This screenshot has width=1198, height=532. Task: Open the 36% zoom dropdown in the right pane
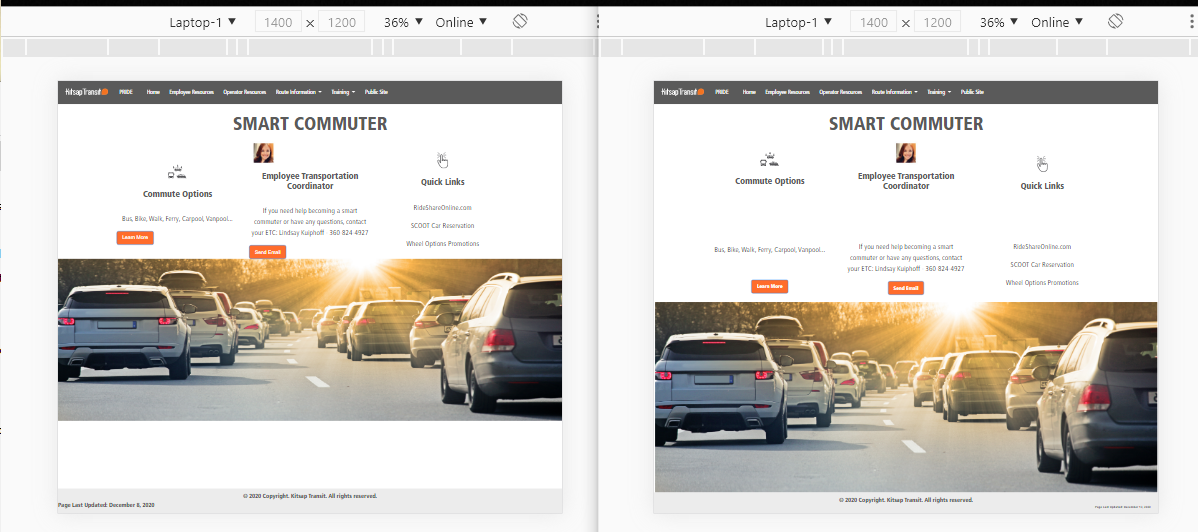coord(1000,22)
